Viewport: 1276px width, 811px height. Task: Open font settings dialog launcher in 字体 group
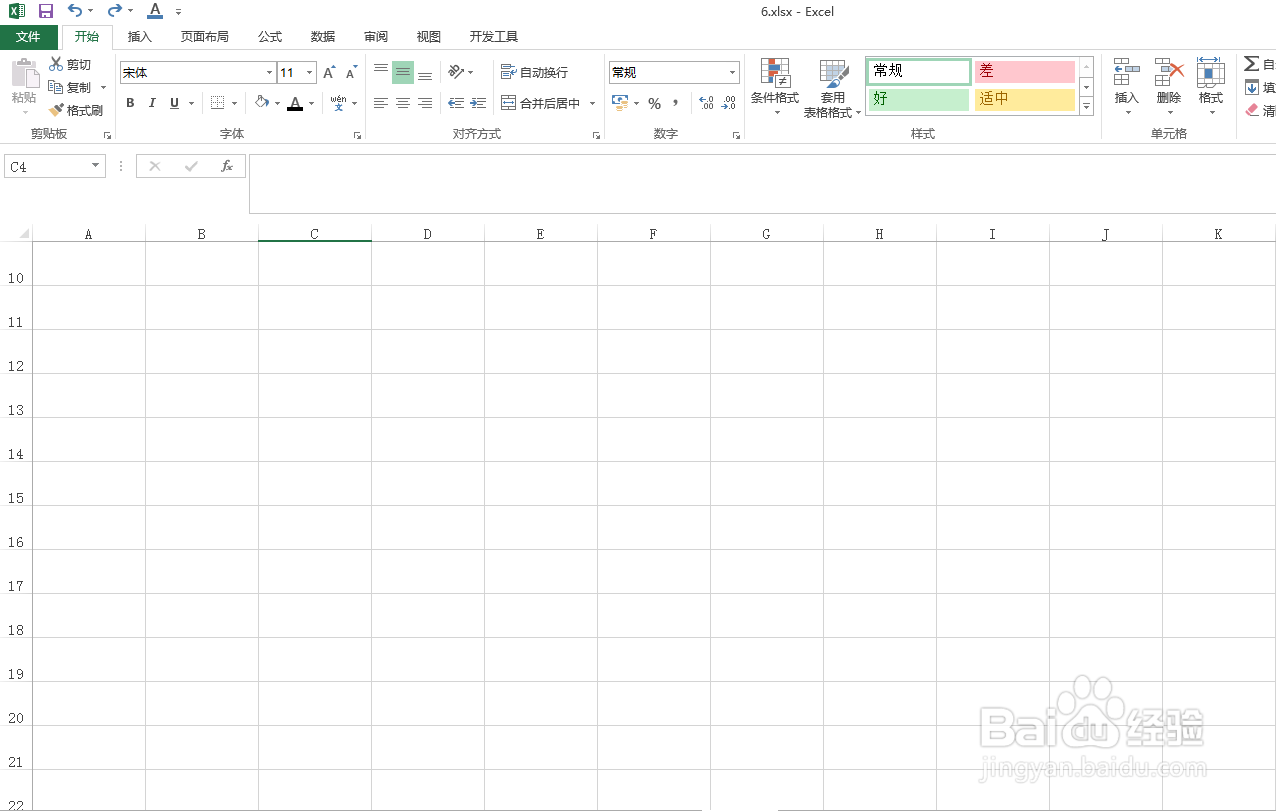click(357, 134)
